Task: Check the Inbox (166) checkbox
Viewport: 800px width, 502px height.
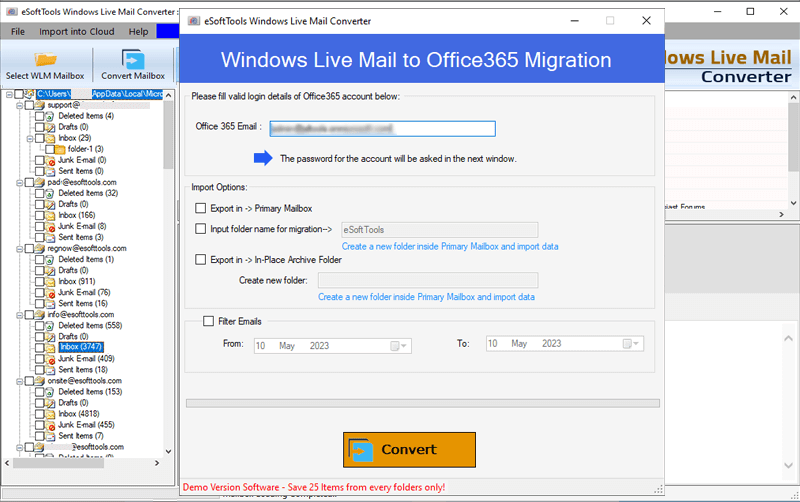Action: [x=39, y=215]
